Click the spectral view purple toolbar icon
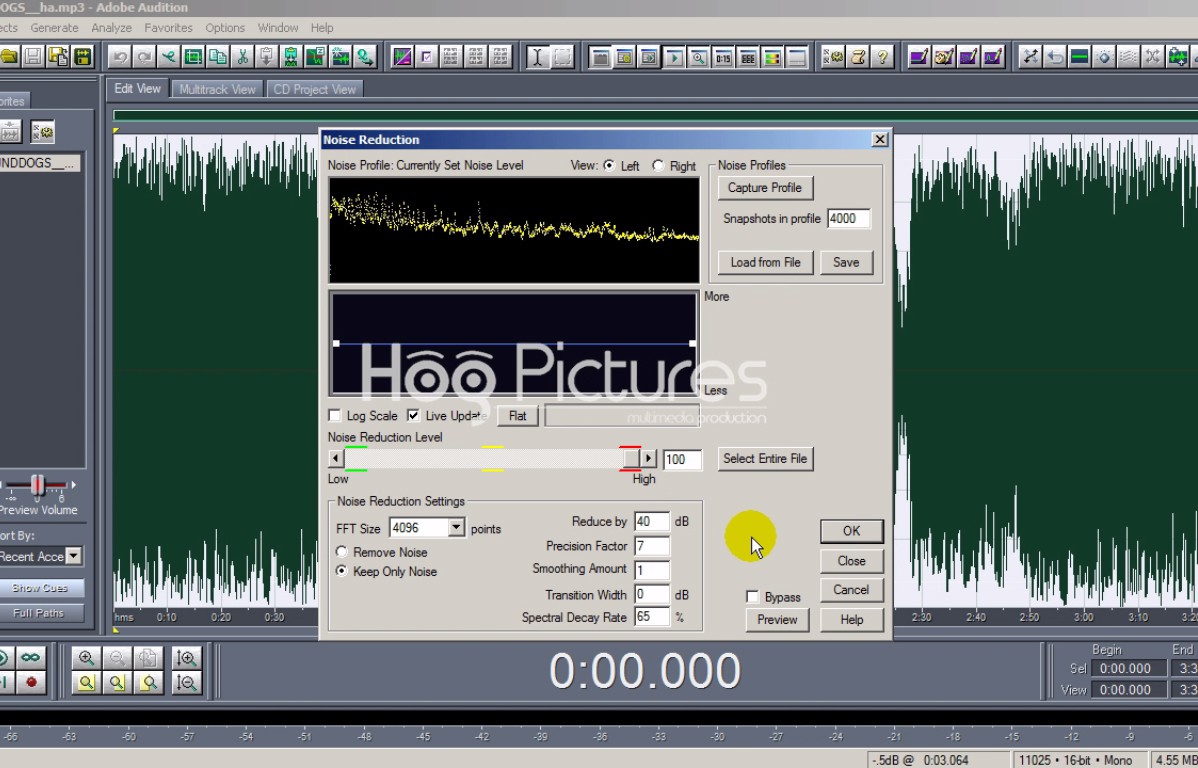 pyautogui.click(x=402, y=57)
